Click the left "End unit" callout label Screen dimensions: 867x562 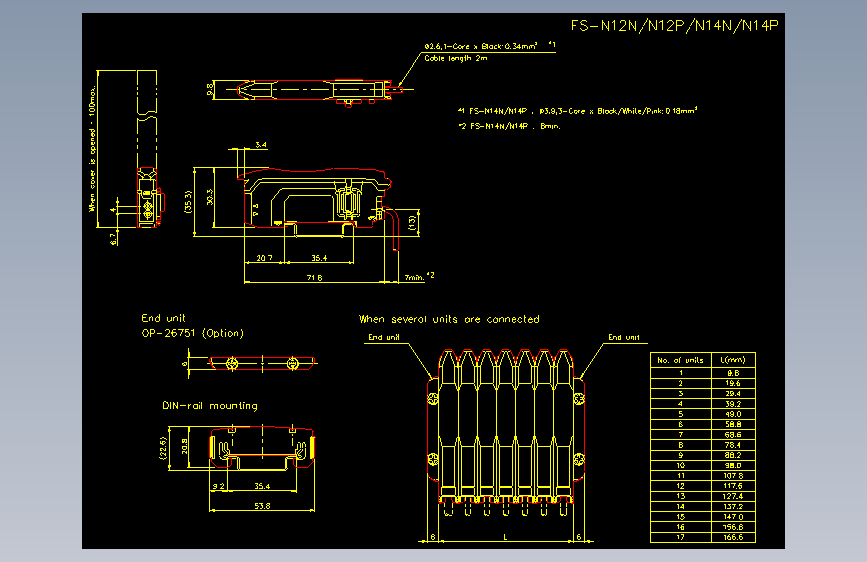pyautogui.click(x=384, y=337)
